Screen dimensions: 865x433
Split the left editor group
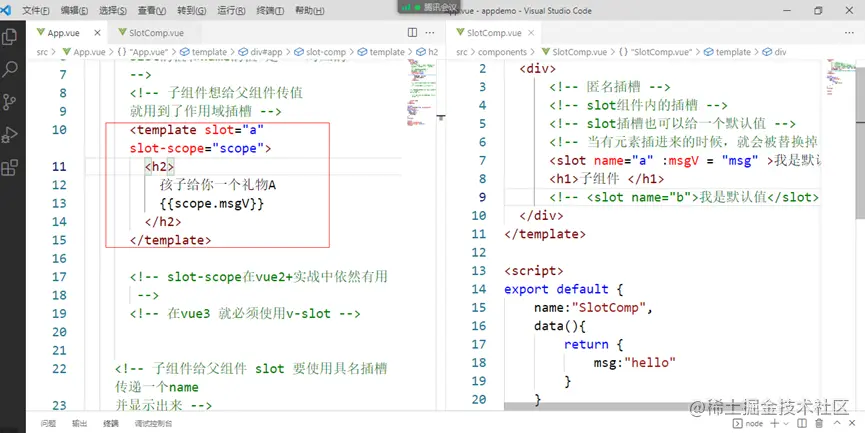pos(412,33)
